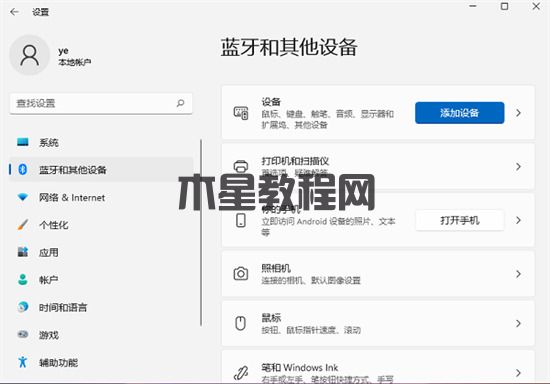Open 笔和 Windows Ink entry
Screen dimensions: 550x384
click(378, 366)
